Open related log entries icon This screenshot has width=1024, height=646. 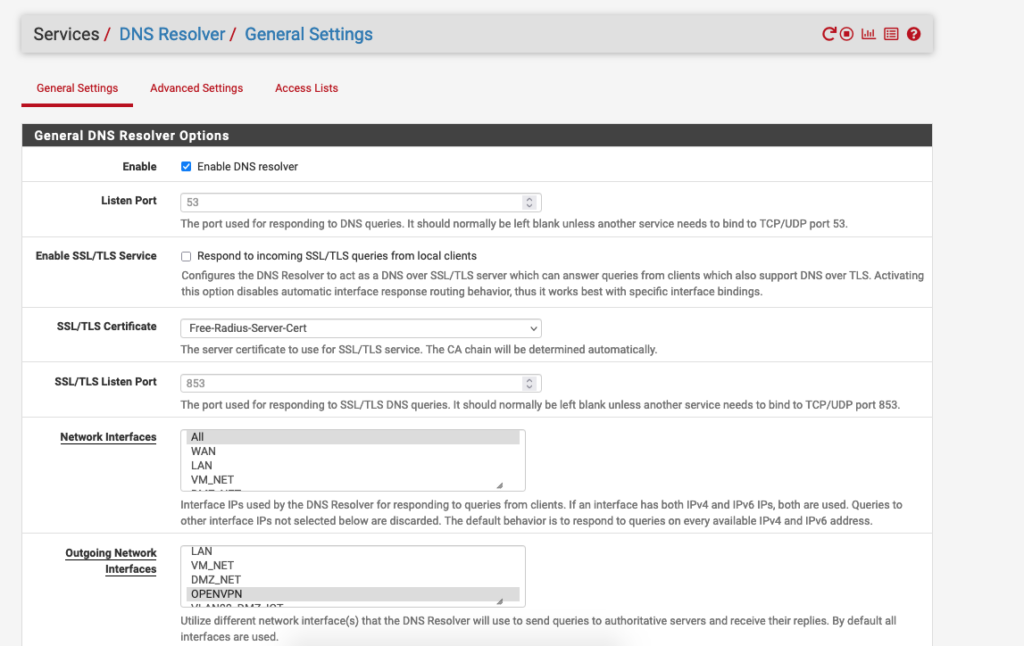tap(891, 34)
